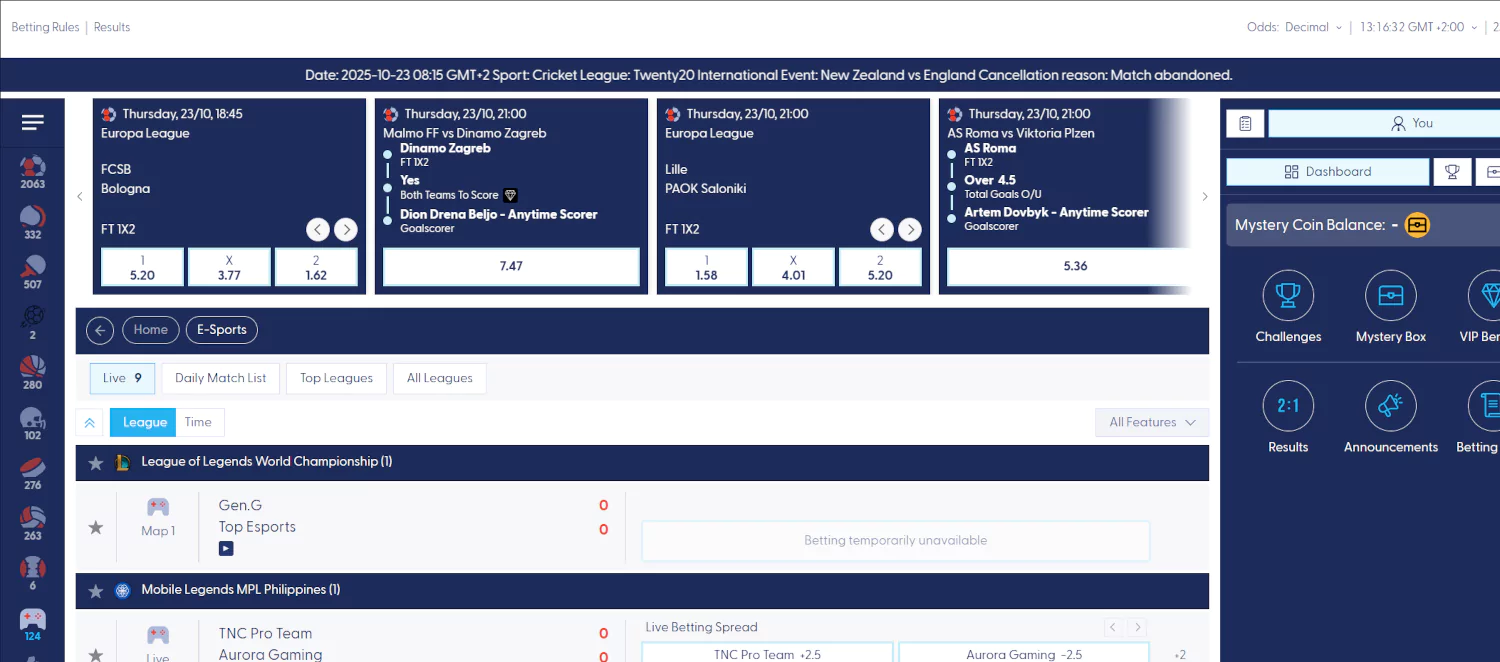Open the All Features filter dropdown
Screen dimensions: 1500x662
coord(1152,423)
